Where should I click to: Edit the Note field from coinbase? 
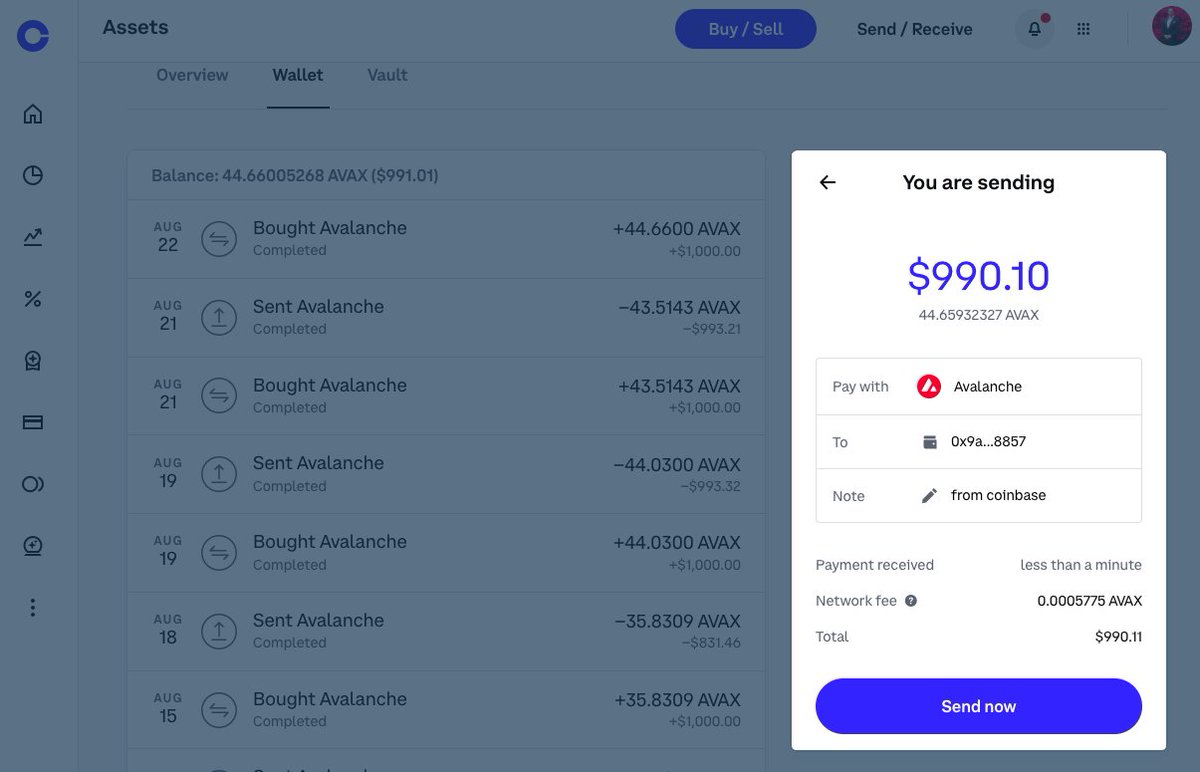click(979, 496)
